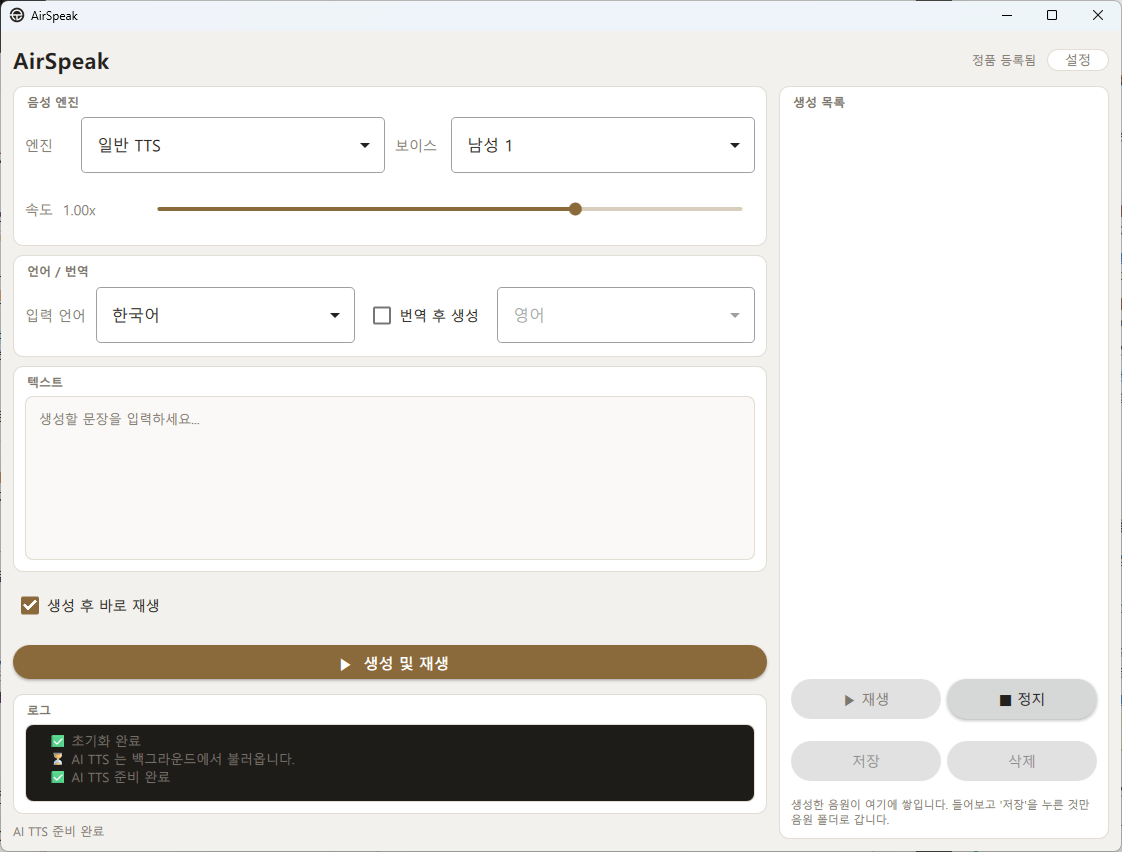Click green check icon beside 초기화 완료

tap(58, 741)
